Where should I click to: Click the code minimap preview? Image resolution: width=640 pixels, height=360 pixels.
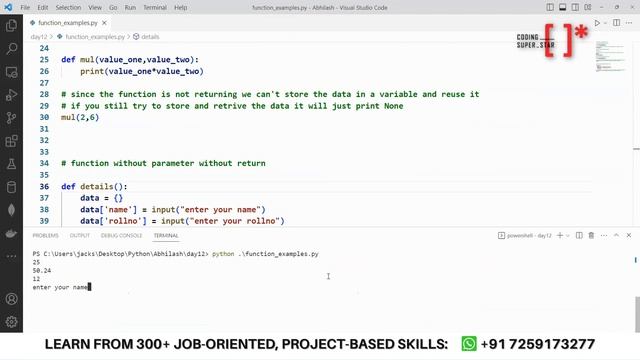point(610,56)
